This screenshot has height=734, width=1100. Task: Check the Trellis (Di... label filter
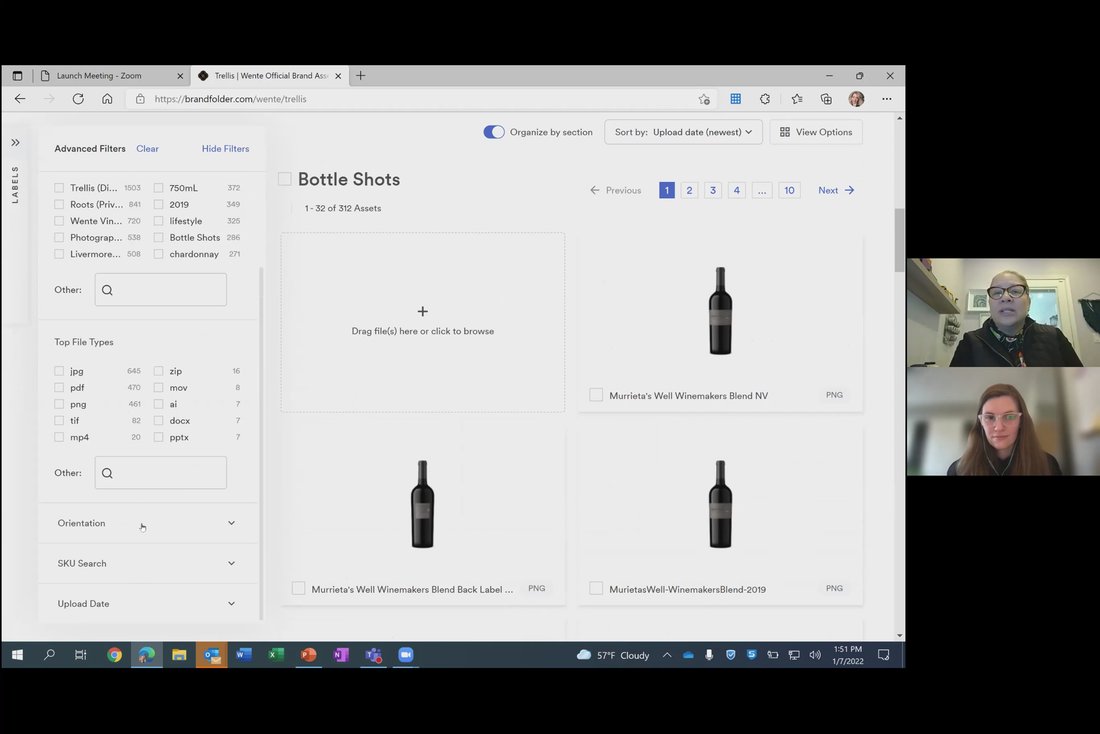pyautogui.click(x=59, y=187)
